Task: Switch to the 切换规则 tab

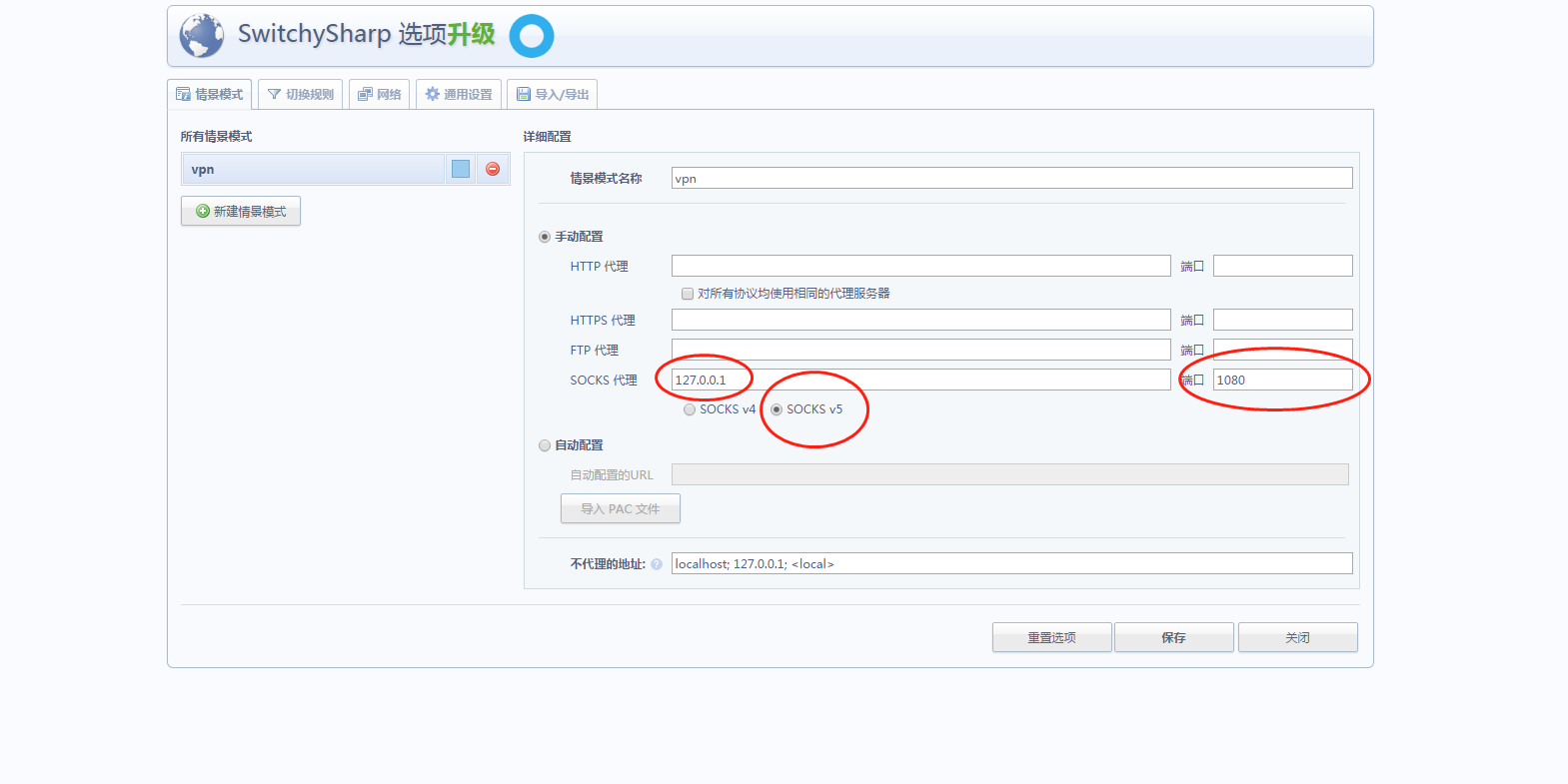Action: click(x=301, y=94)
